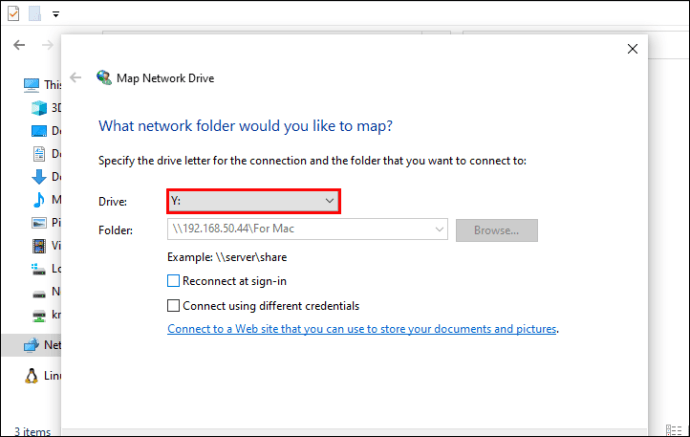This screenshot has height=437, width=690.
Task: Click the Explorer forward navigation arrow
Action: click(x=45, y=45)
